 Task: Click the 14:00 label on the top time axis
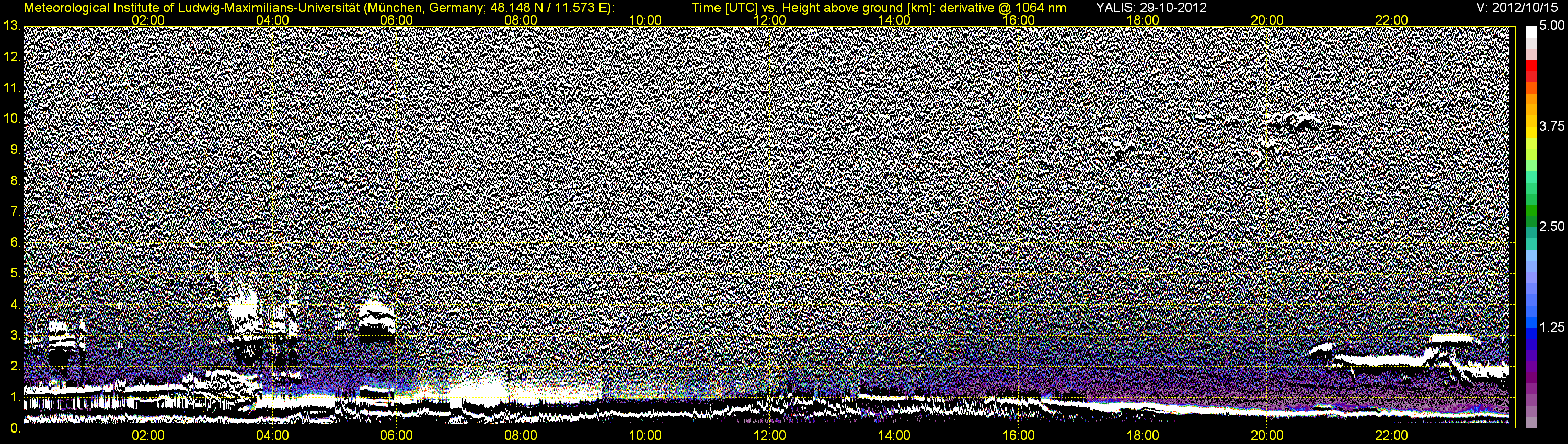point(894,20)
